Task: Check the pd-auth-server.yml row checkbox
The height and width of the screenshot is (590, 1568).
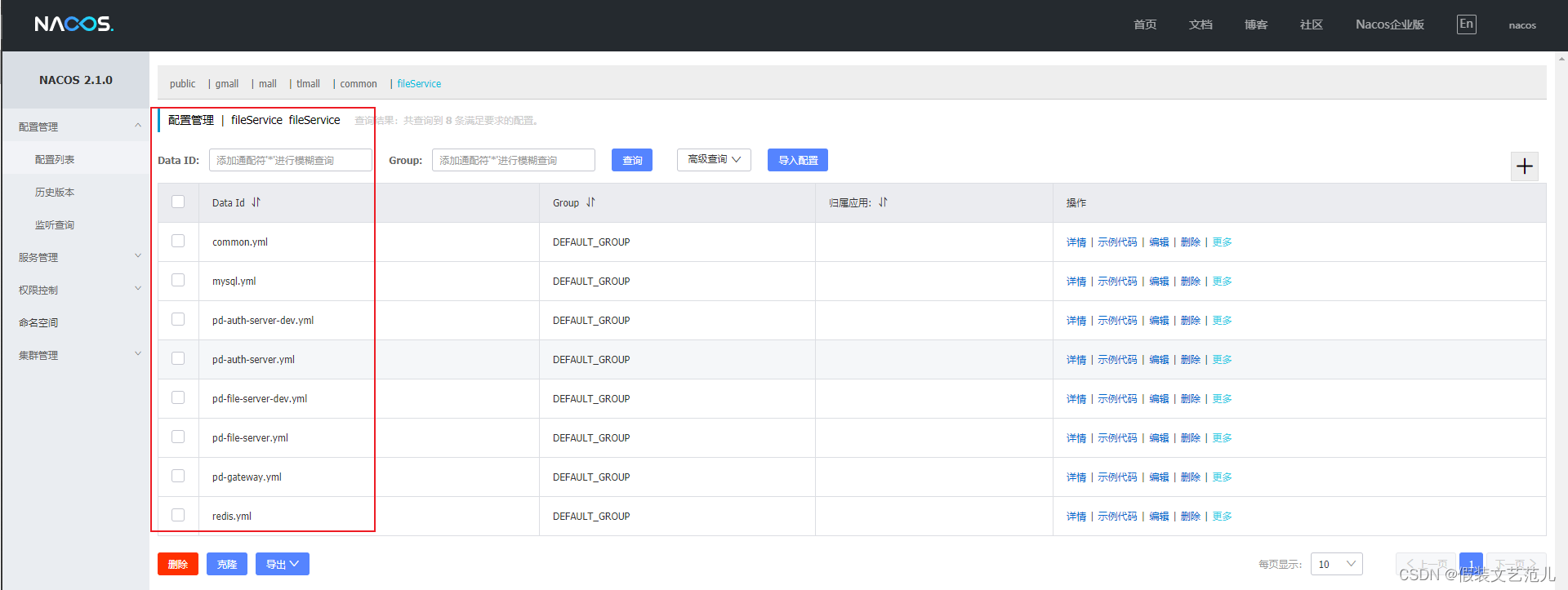Action: tap(178, 358)
